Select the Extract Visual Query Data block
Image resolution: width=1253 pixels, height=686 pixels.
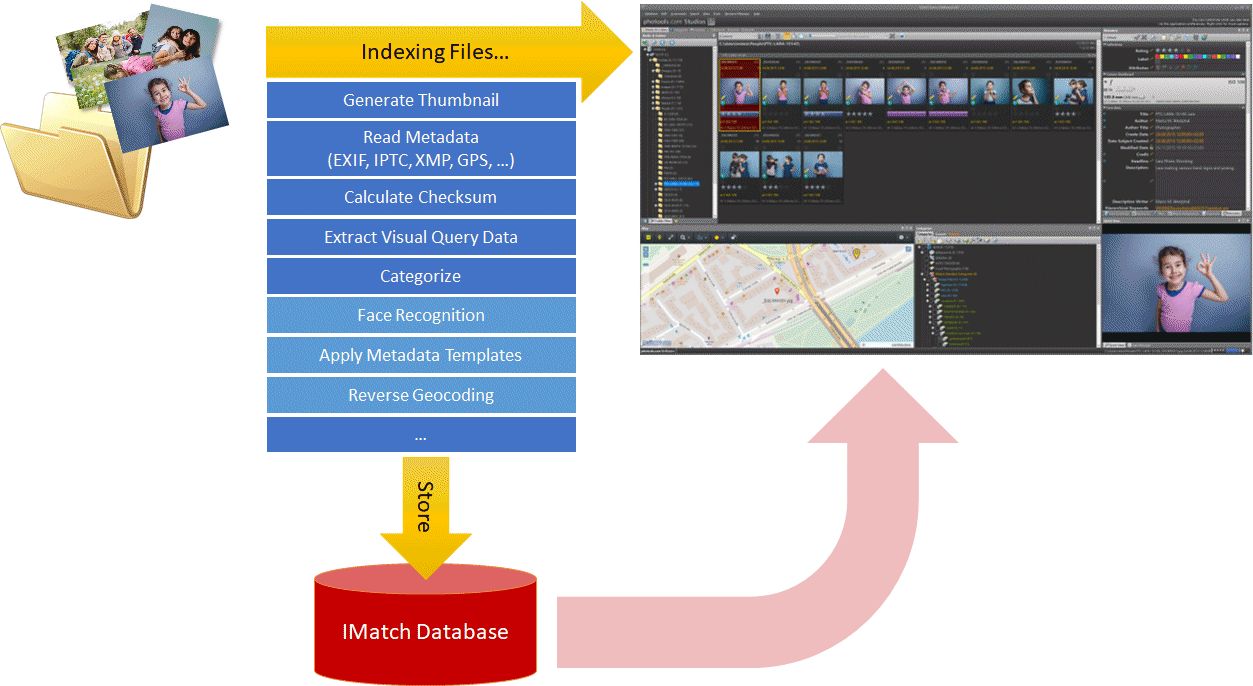[421, 237]
